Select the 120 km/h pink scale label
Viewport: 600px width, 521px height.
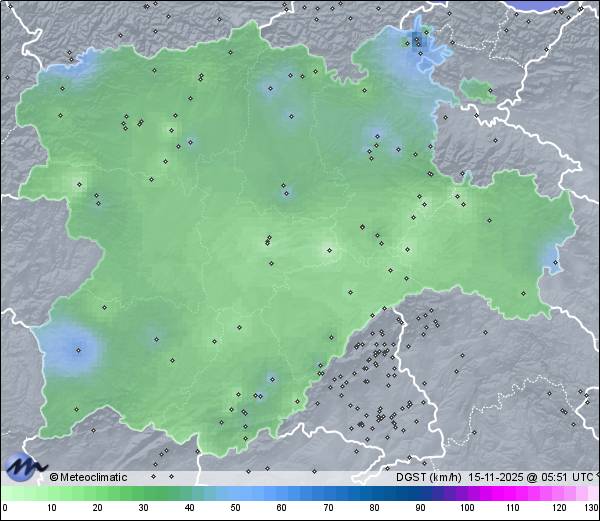click(558, 507)
